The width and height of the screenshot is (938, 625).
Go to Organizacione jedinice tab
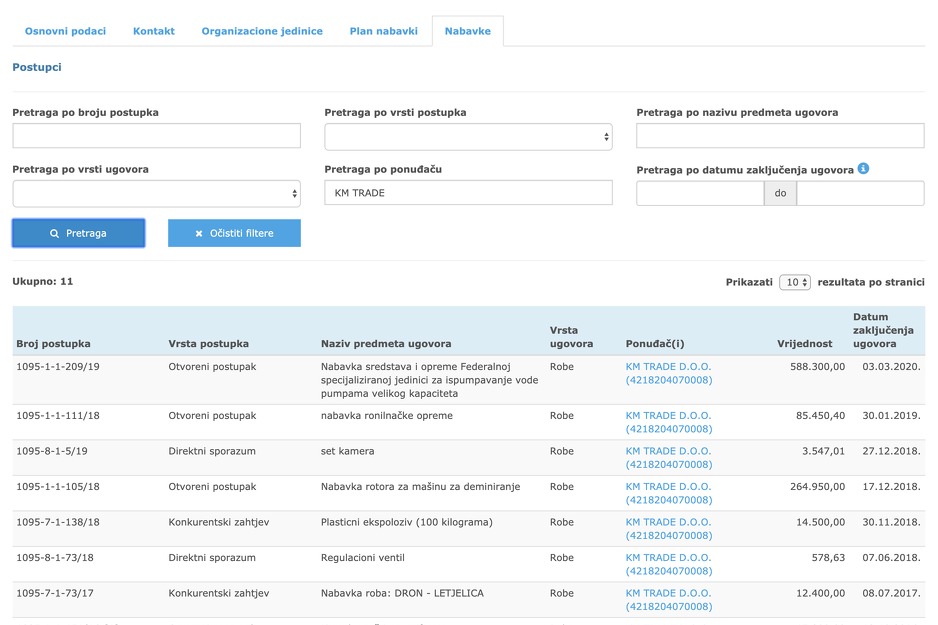[x=262, y=31]
